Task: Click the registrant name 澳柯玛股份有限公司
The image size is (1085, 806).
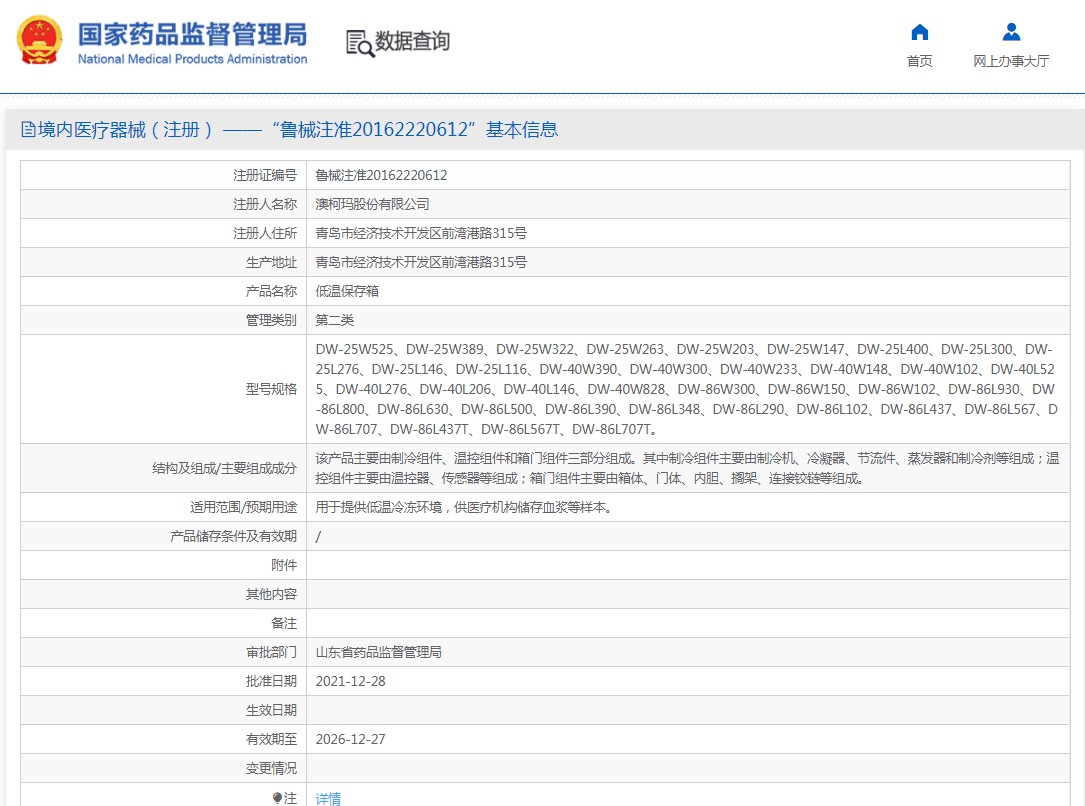Action: coord(372,204)
